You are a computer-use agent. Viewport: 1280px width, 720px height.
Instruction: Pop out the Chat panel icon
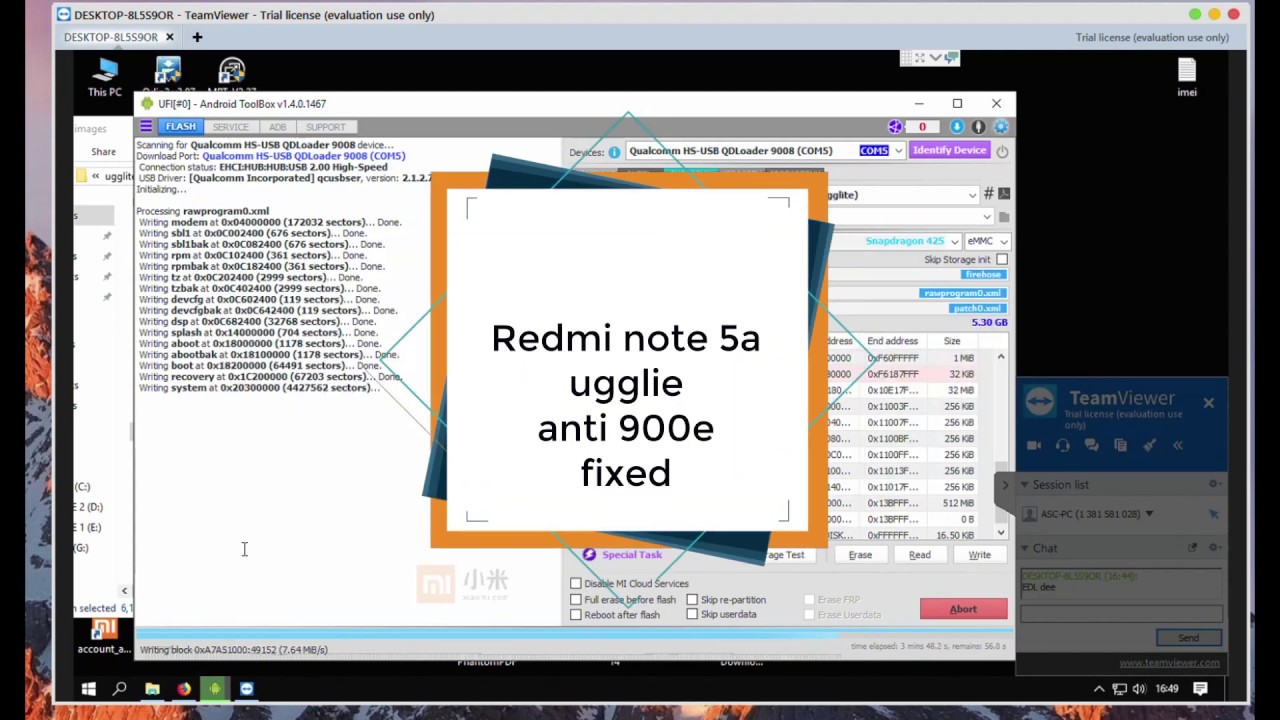(1192, 548)
